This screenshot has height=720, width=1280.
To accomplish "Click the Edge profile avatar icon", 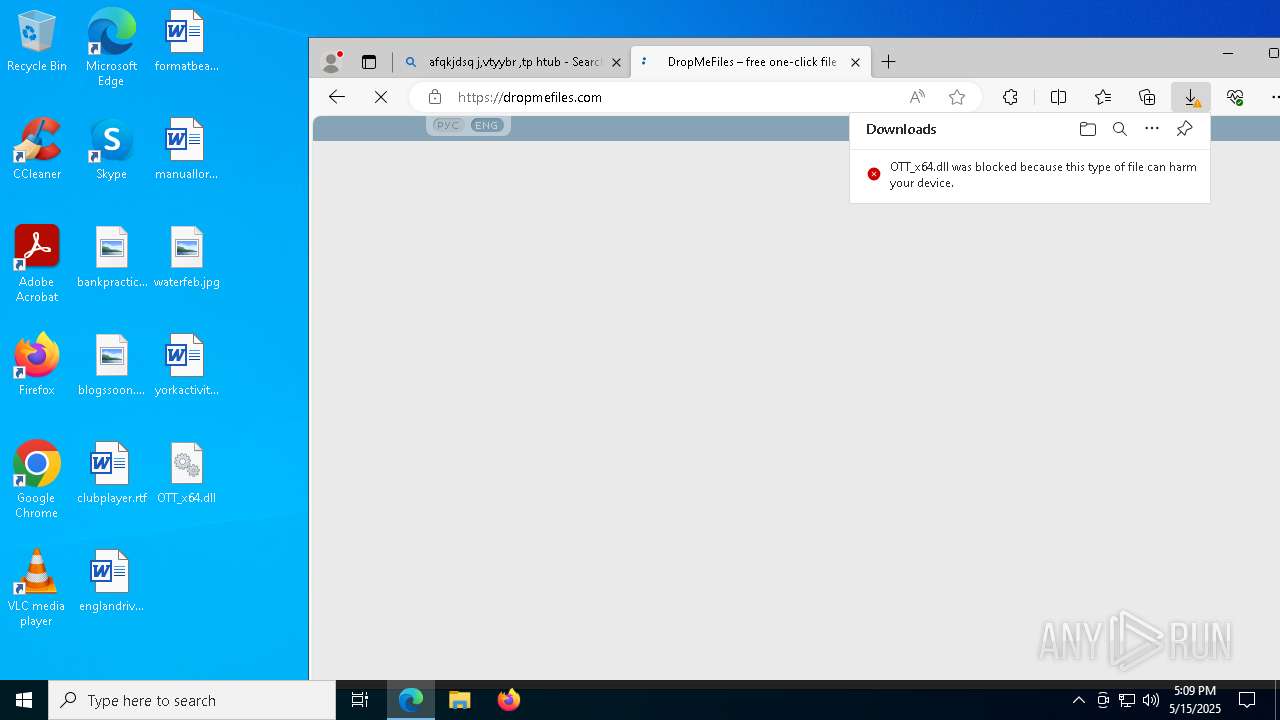I will [331, 62].
